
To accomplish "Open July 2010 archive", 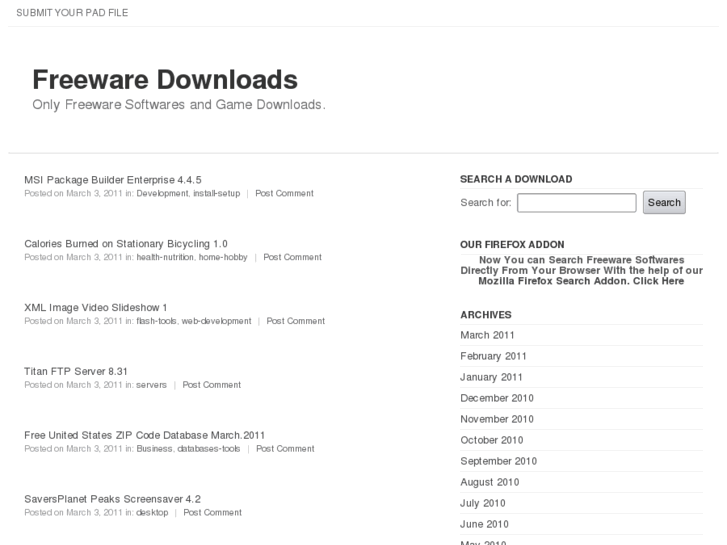I will (483, 503).
